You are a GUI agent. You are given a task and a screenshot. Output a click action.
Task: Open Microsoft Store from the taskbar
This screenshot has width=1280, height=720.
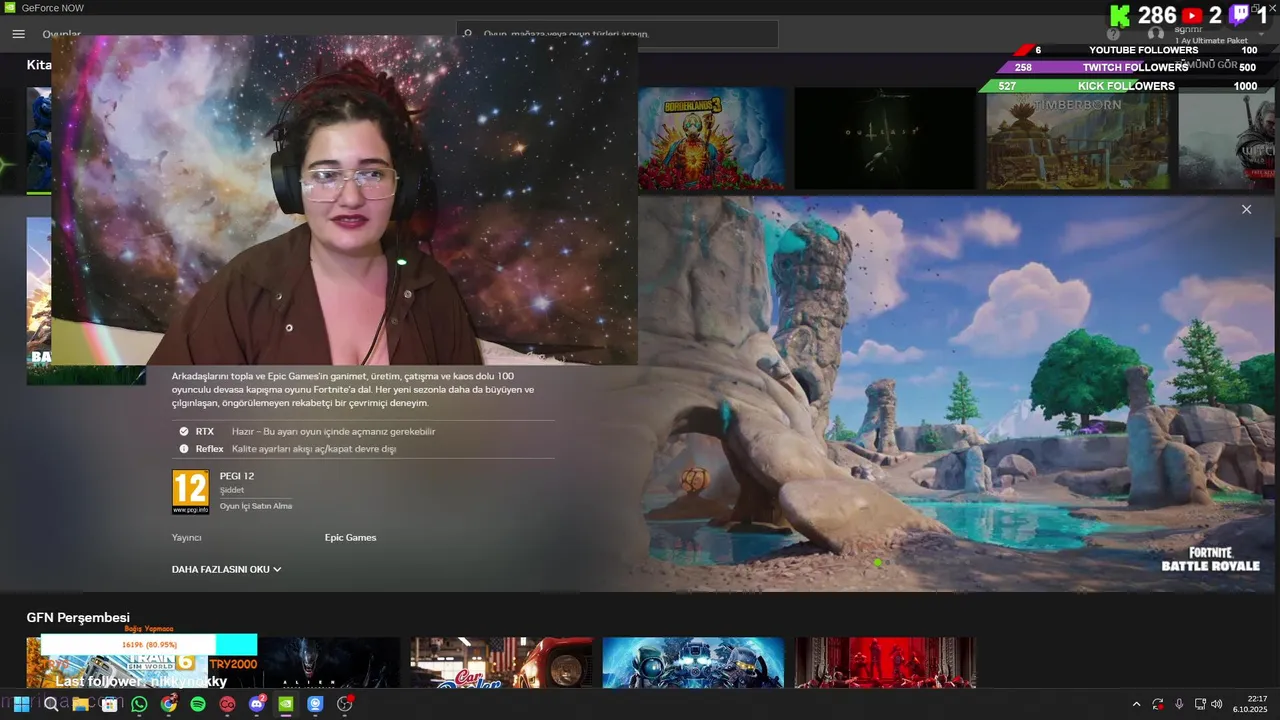click(110, 704)
